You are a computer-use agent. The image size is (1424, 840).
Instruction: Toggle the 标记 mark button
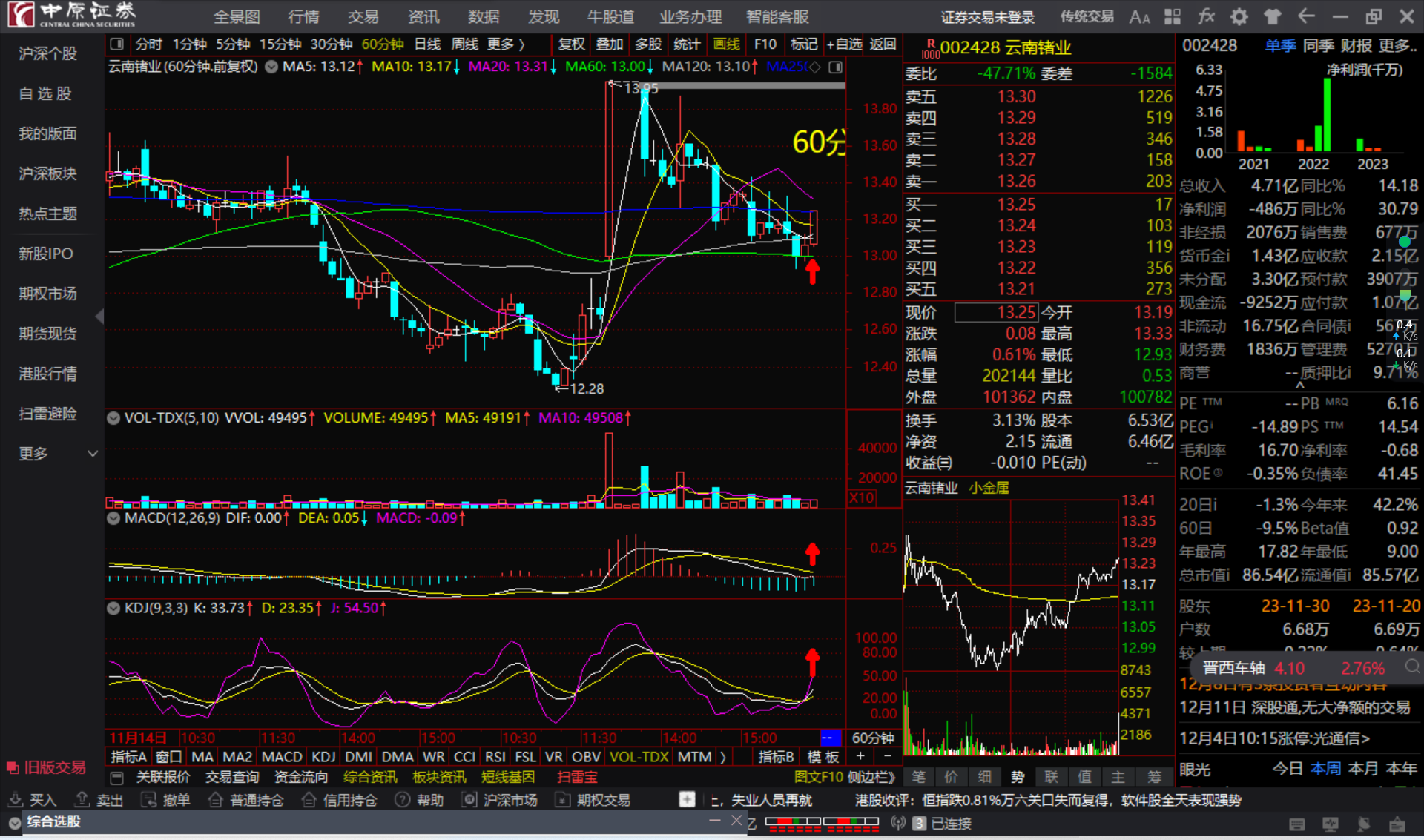click(804, 44)
